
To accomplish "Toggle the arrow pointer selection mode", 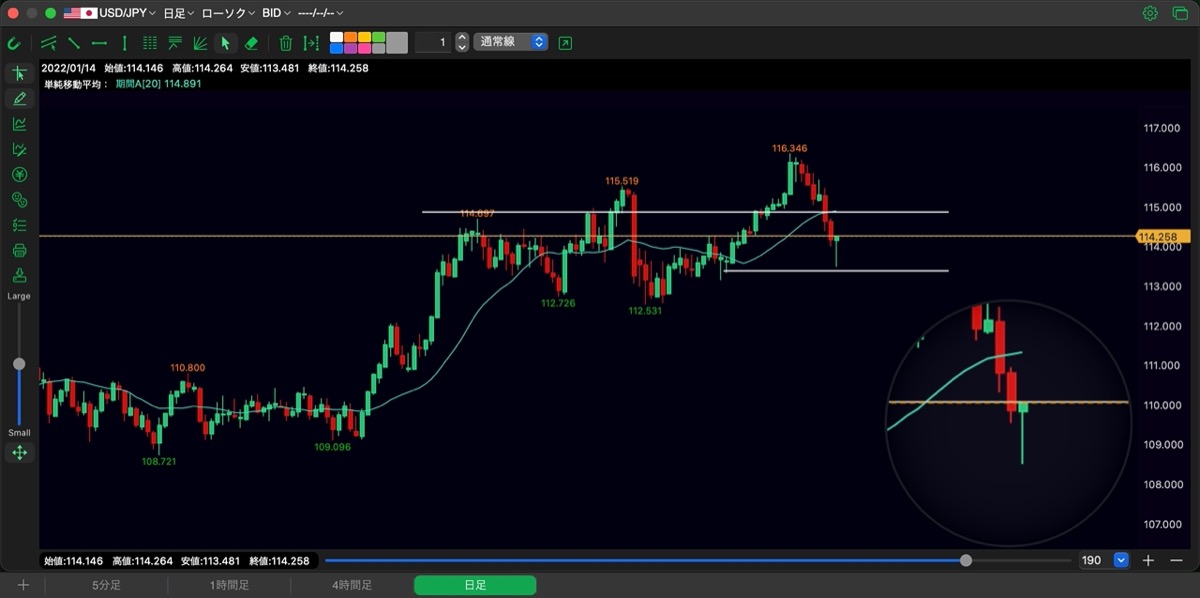I will pos(225,43).
